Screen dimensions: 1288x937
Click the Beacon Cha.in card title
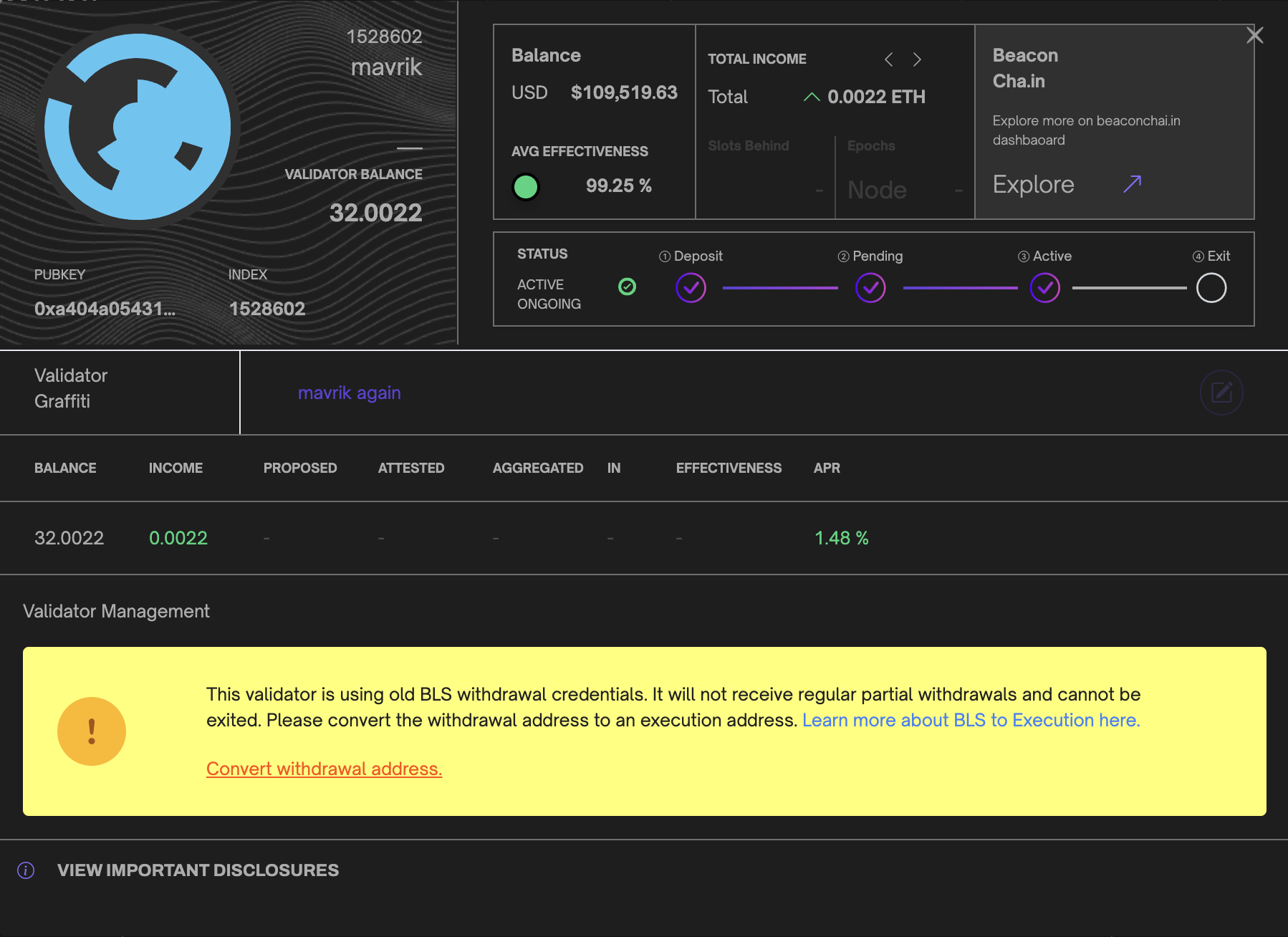click(x=1025, y=68)
